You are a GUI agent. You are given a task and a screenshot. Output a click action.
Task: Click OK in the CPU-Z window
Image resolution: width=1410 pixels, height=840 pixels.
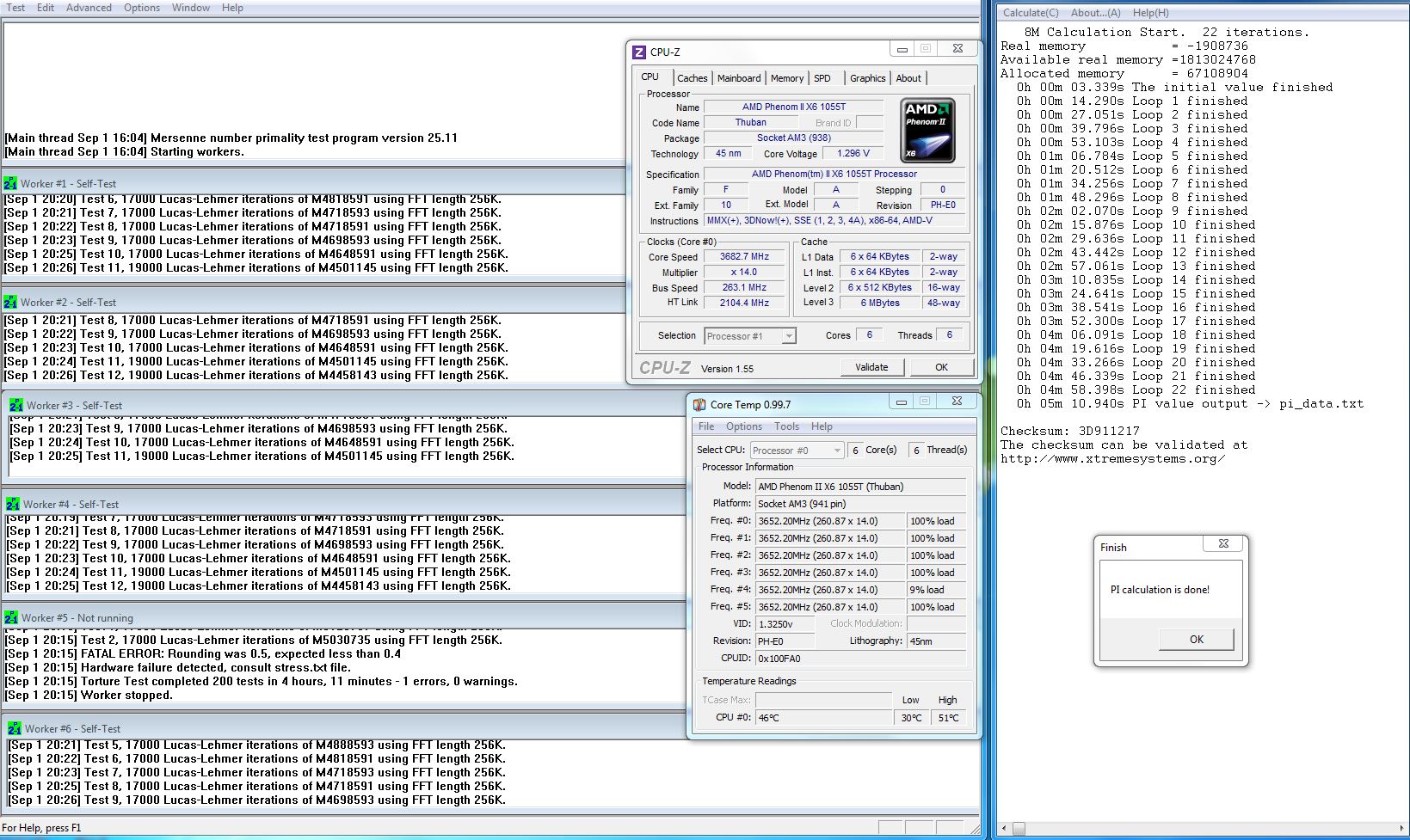(x=941, y=367)
